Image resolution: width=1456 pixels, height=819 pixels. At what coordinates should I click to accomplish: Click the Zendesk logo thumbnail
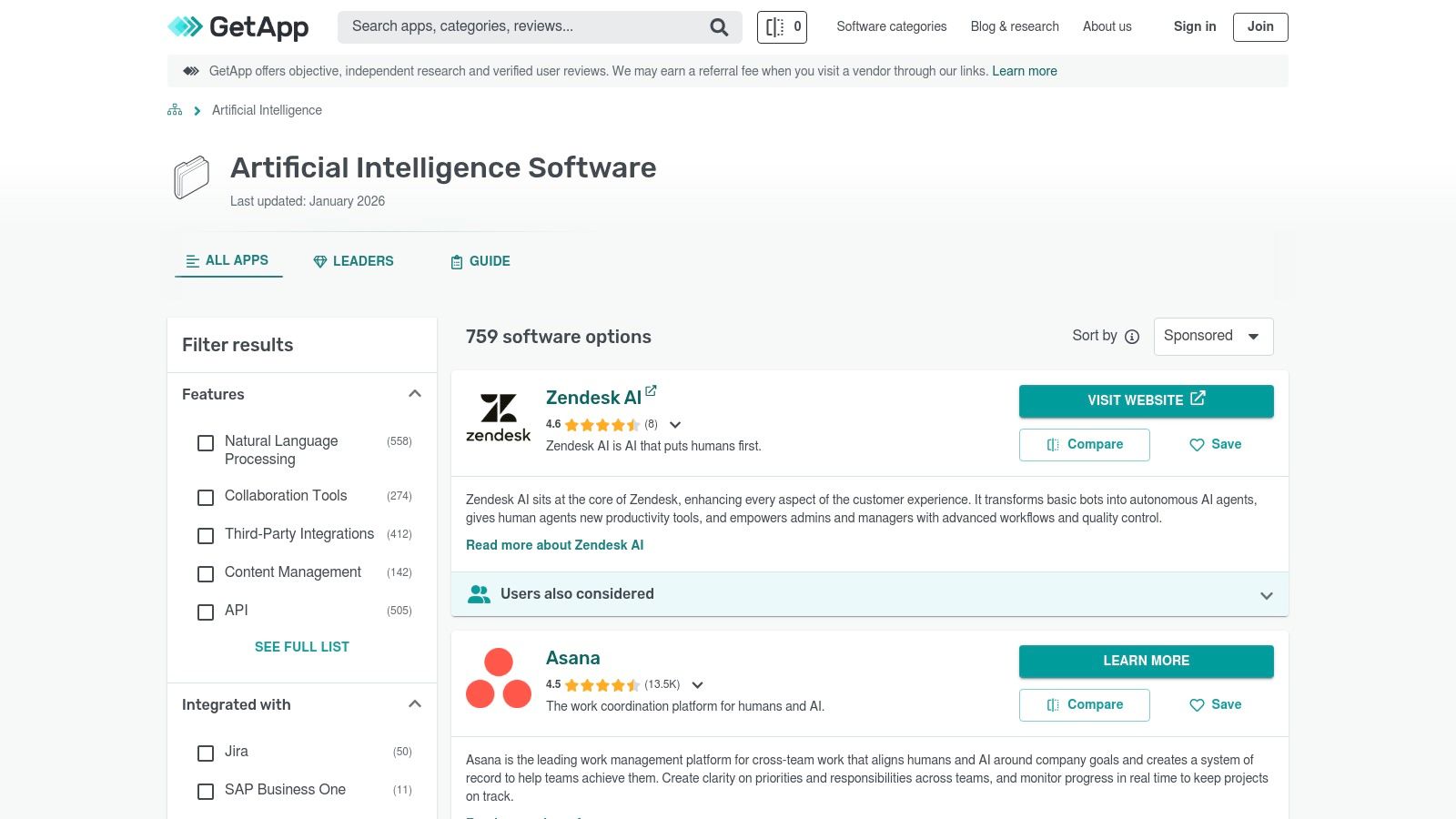tap(498, 418)
